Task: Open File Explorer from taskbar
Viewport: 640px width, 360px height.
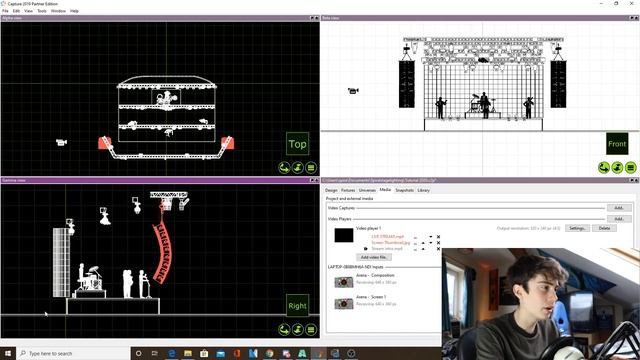Action: tap(188, 353)
